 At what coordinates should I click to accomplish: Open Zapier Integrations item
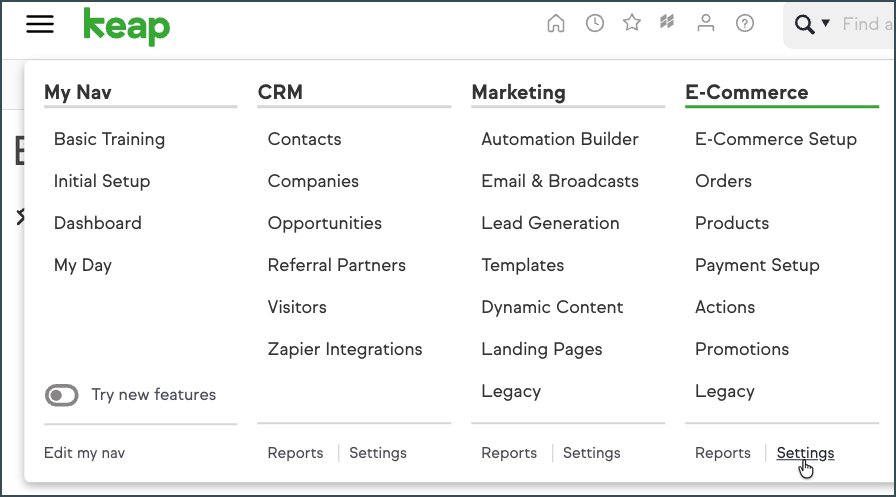(345, 349)
